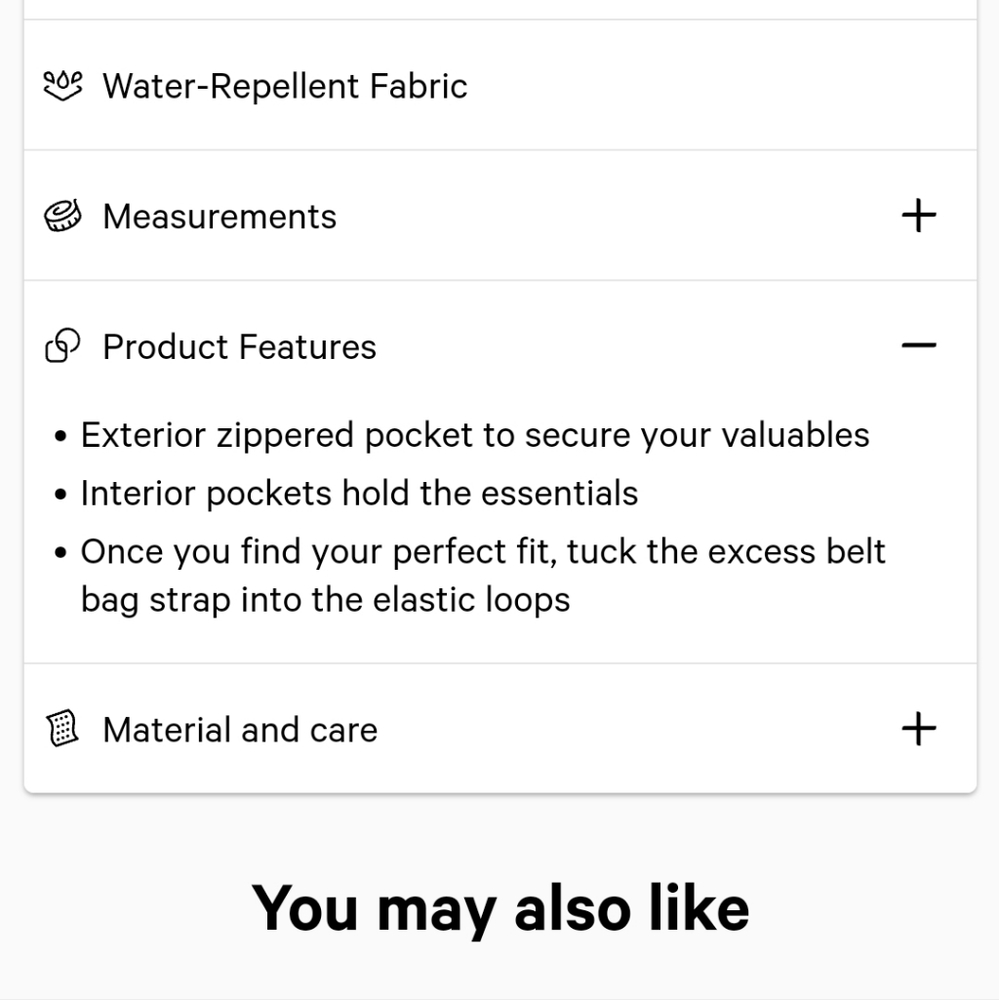Toggle the Product Features section title
The width and height of the screenshot is (999, 1000).
[239, 346]
